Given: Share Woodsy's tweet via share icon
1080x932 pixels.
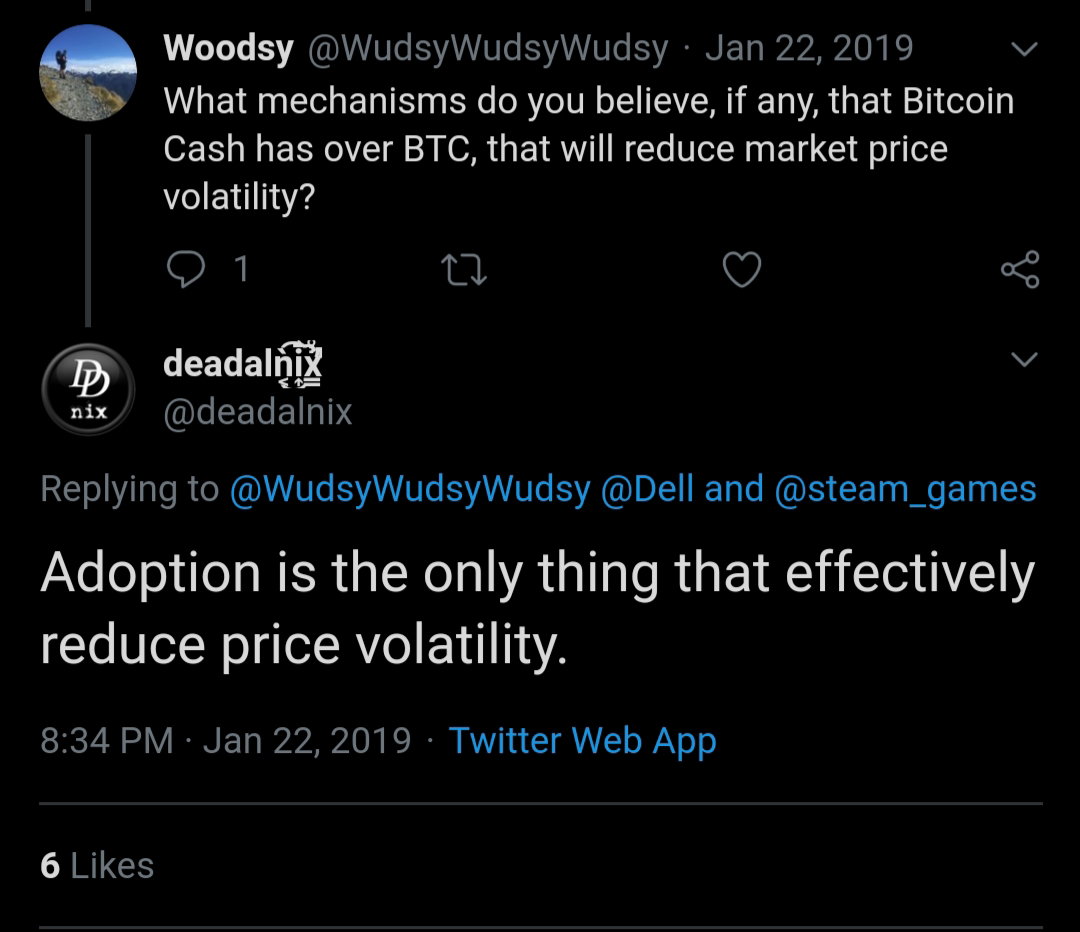Looking at the screenshot, I should click(x=1020, y=269).
